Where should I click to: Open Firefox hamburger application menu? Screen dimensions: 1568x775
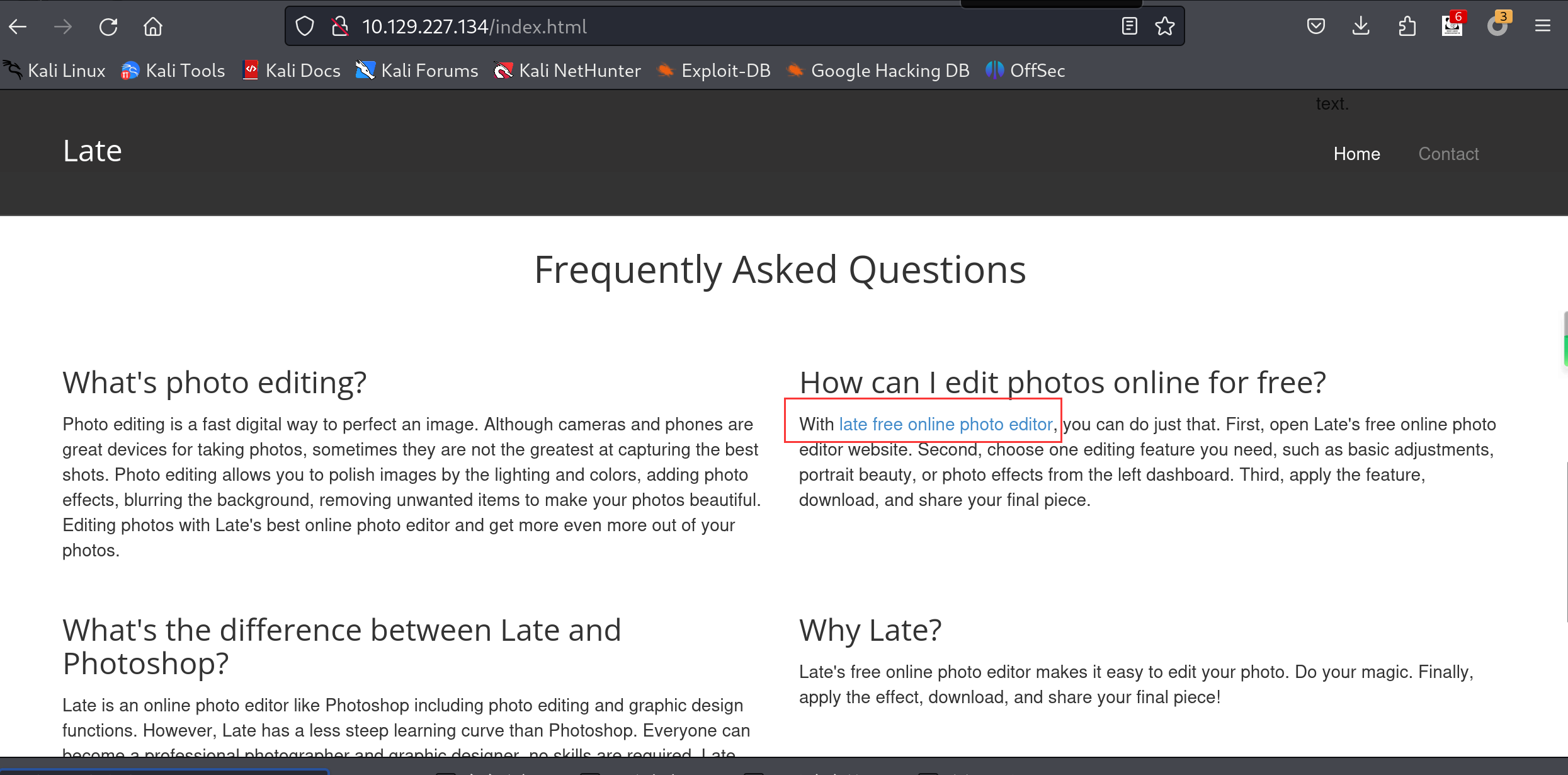pos(1542,26)
